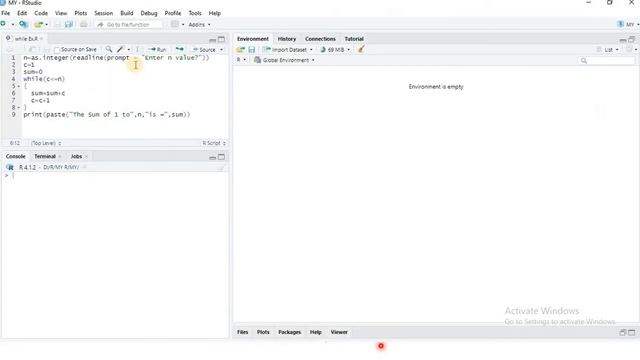
Task: Click Go to file/function field
Action: click(129, 24)
